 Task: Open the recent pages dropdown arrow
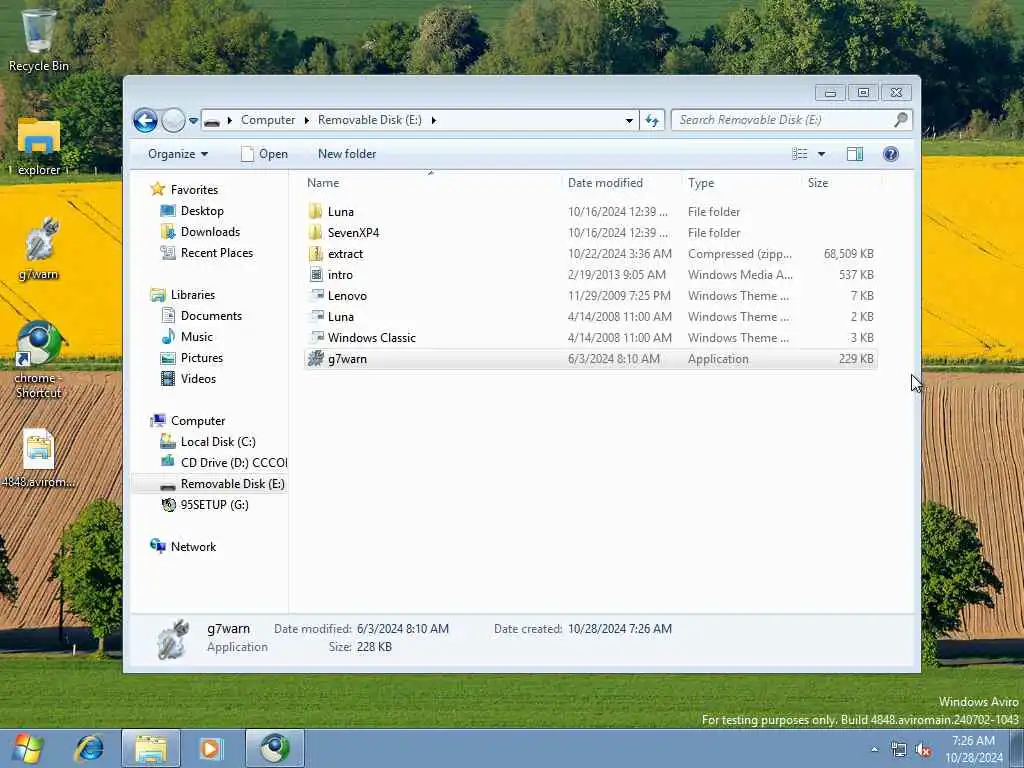(x=193, y=120)
